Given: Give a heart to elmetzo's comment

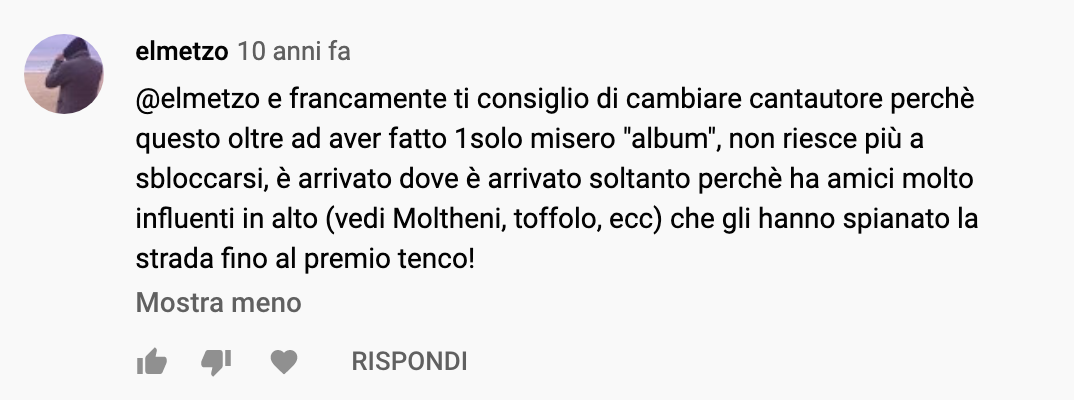Looking at the screenshot, I should tap(284, 361).
